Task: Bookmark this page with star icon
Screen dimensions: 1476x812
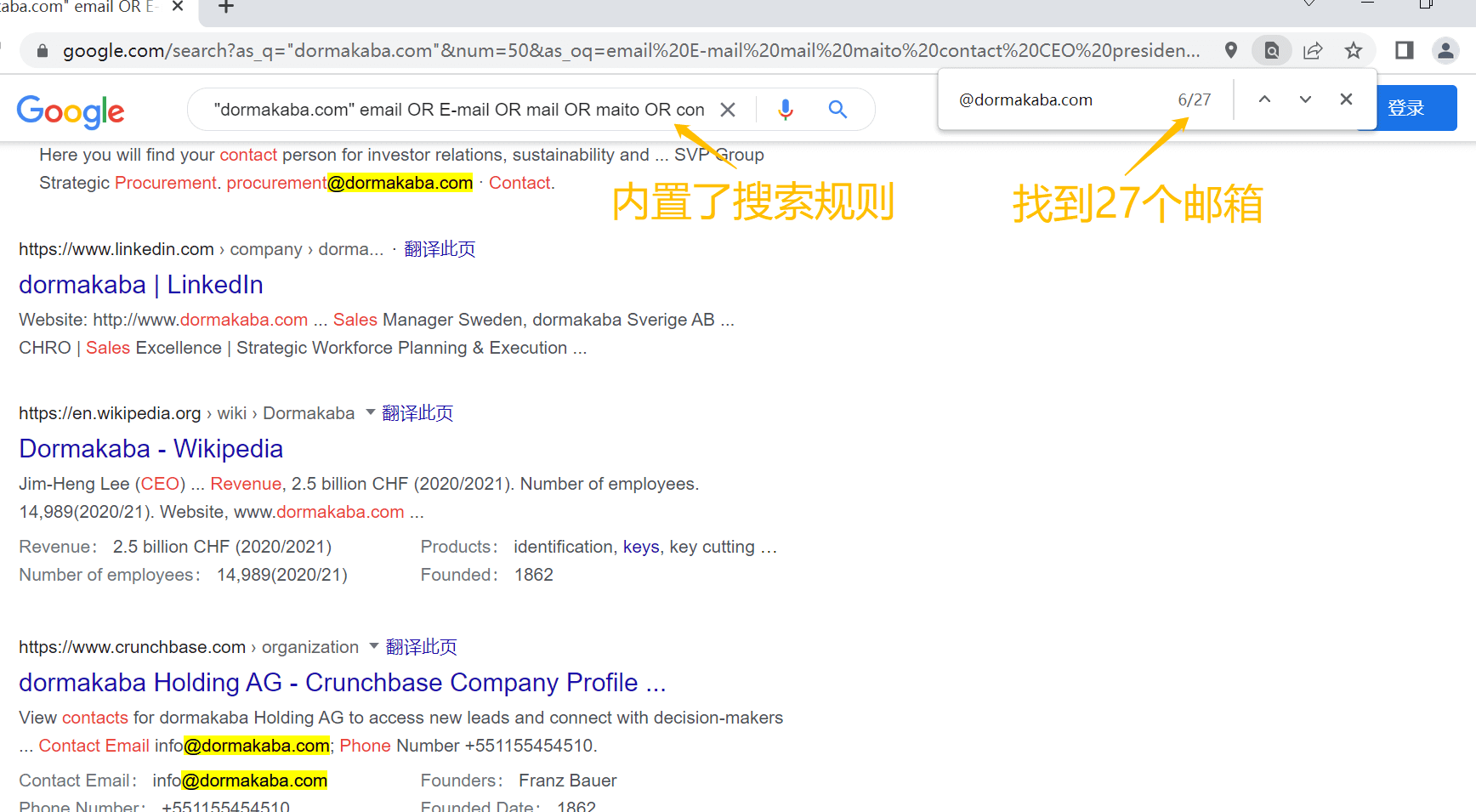Action: 1354,50
